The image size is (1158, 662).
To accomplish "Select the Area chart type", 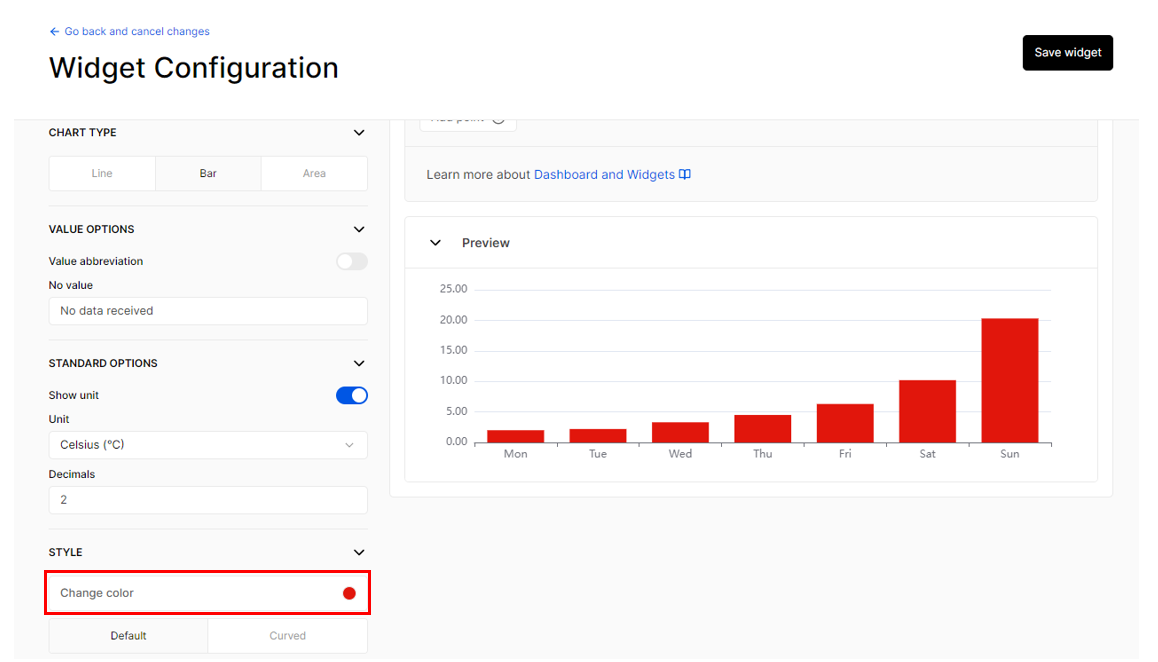I will (315, 174).
